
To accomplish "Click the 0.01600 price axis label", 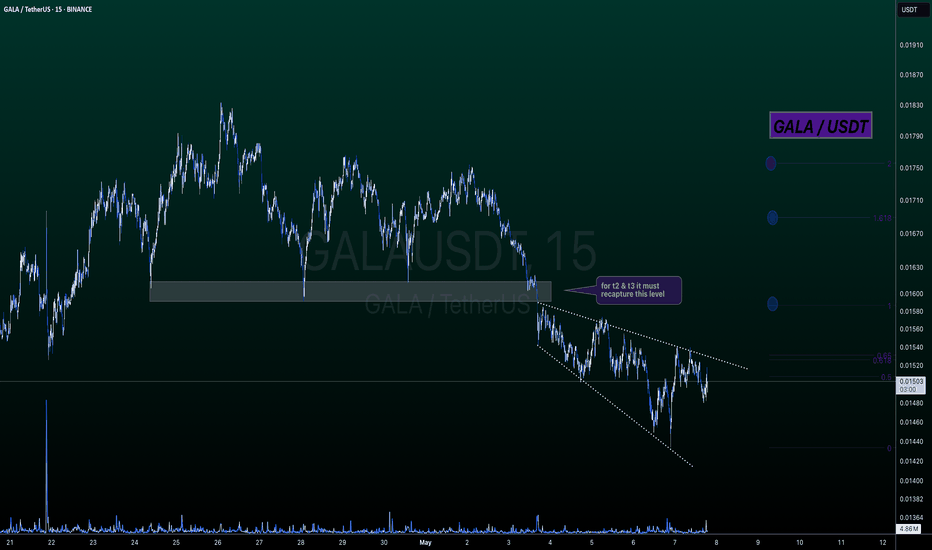I will tap(911, 294).
